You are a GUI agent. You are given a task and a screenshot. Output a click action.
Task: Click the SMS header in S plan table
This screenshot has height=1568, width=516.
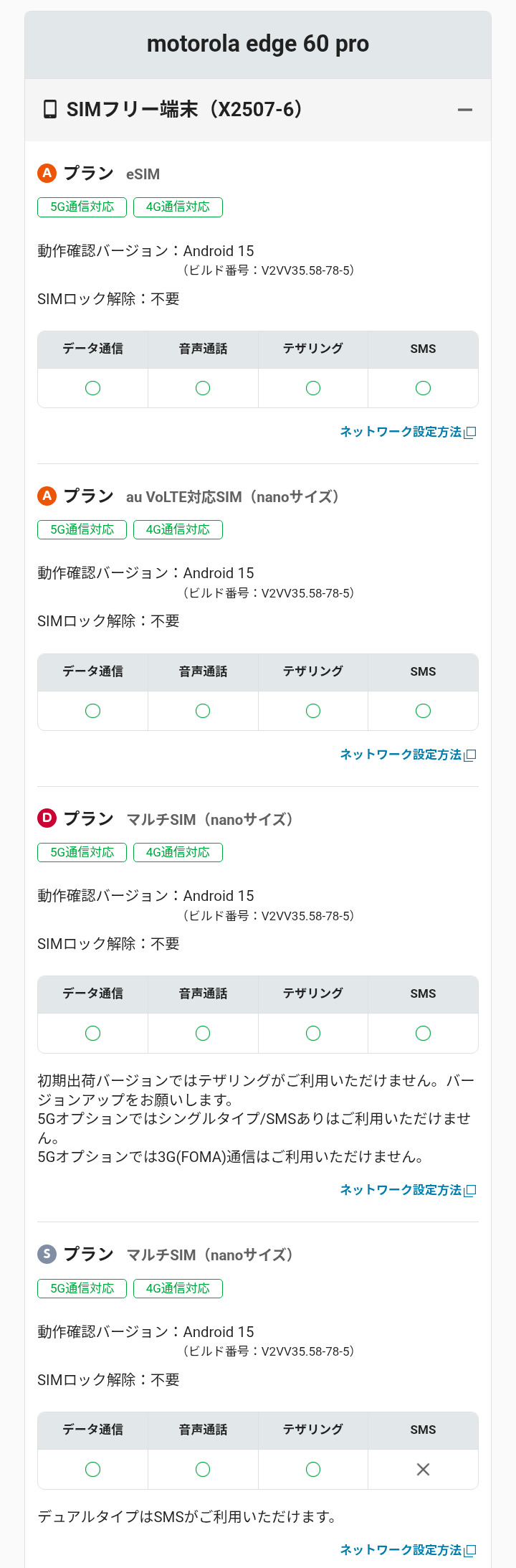(423, 1430)
